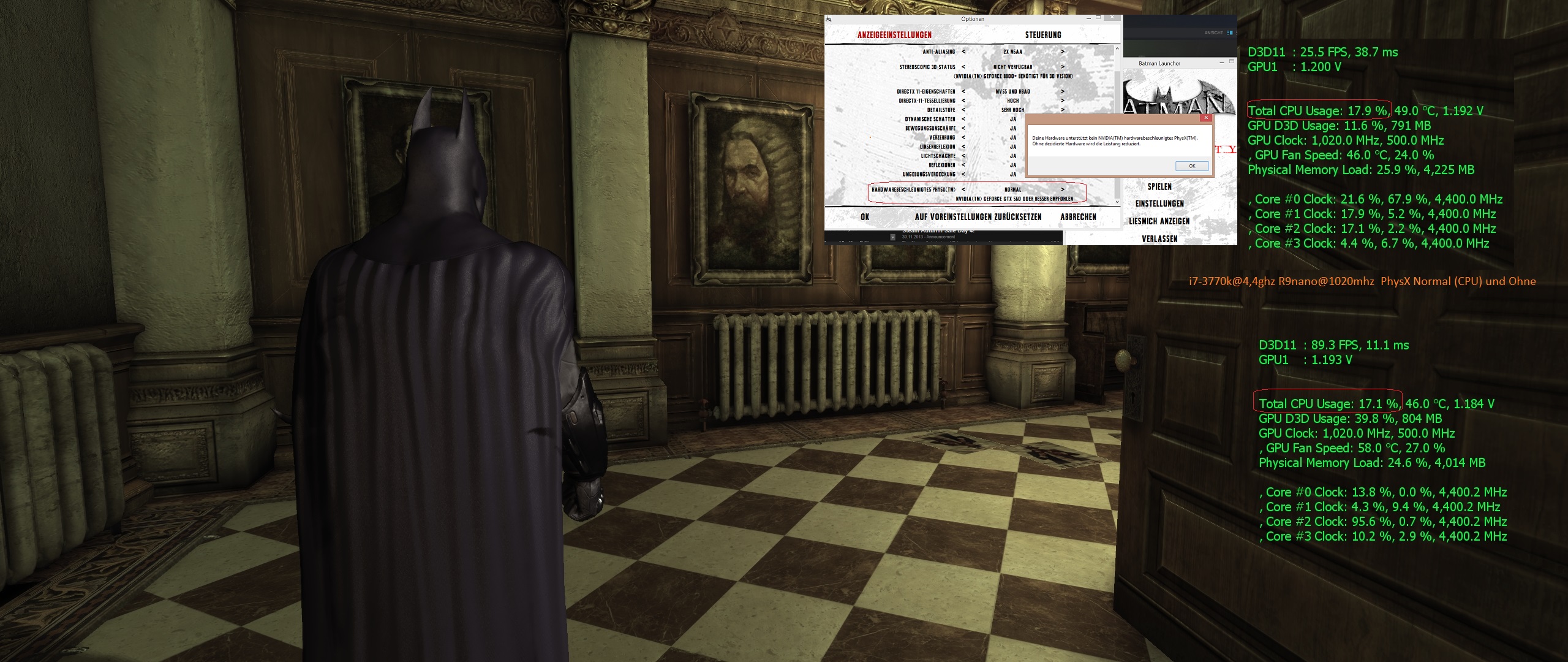
Task: Increase Hardwarebeschleunigtes PhysX with right arrow
Action: pyautogui.click(x=1062, y=189)
